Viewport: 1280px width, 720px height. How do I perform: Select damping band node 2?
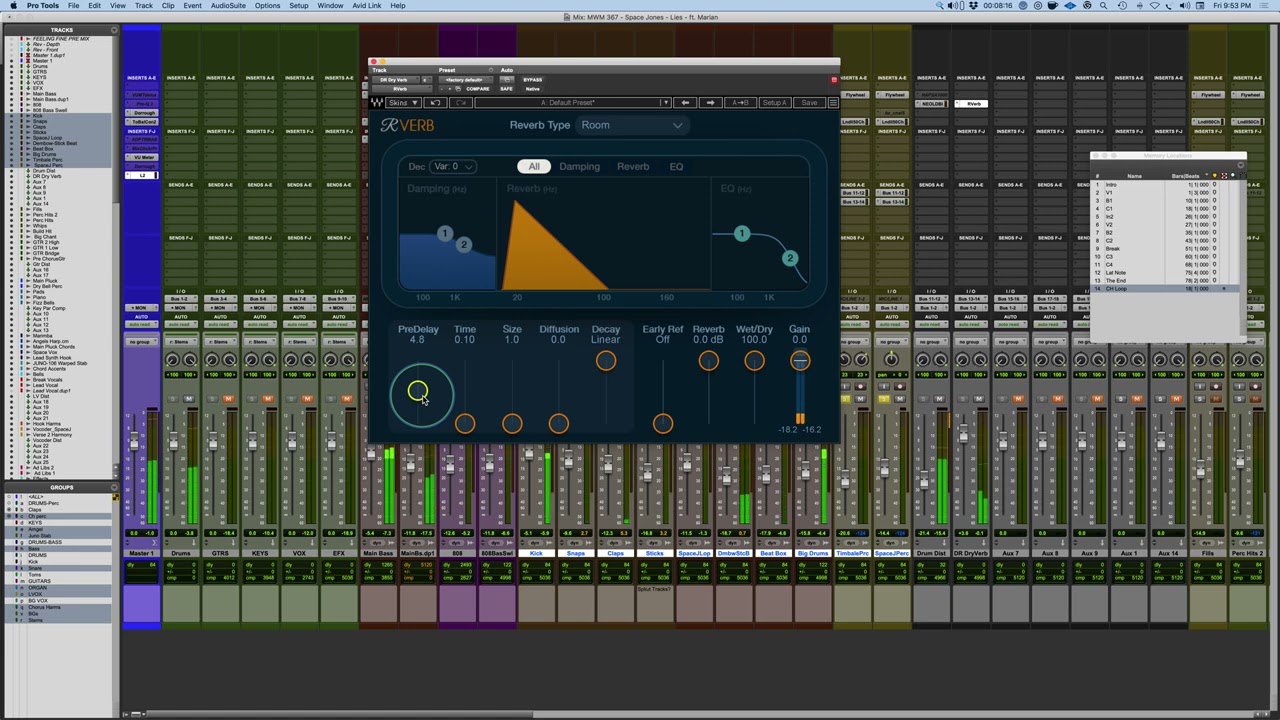point(463,245)
